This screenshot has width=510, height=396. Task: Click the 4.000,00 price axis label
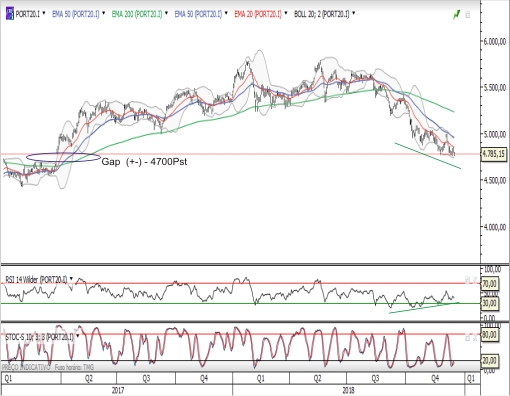point(495,227)
